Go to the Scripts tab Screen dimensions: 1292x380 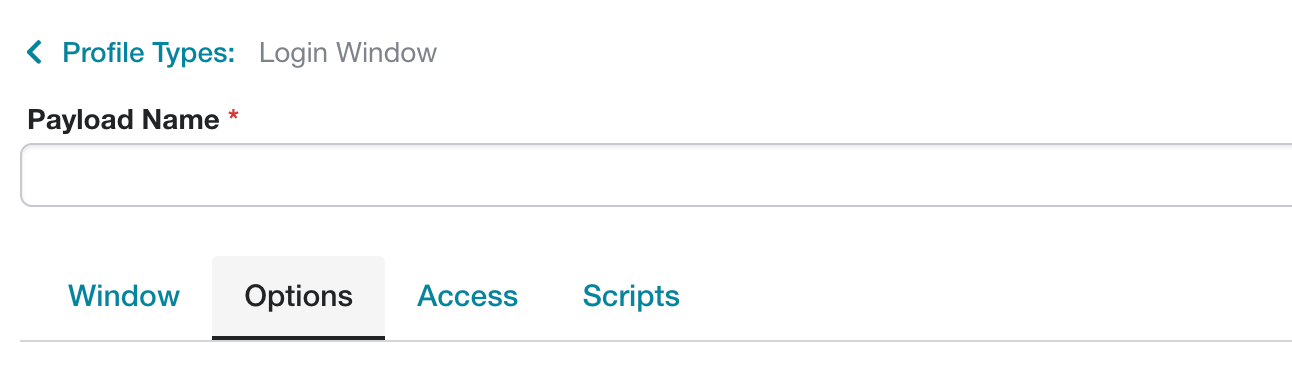tap(631, 296)
